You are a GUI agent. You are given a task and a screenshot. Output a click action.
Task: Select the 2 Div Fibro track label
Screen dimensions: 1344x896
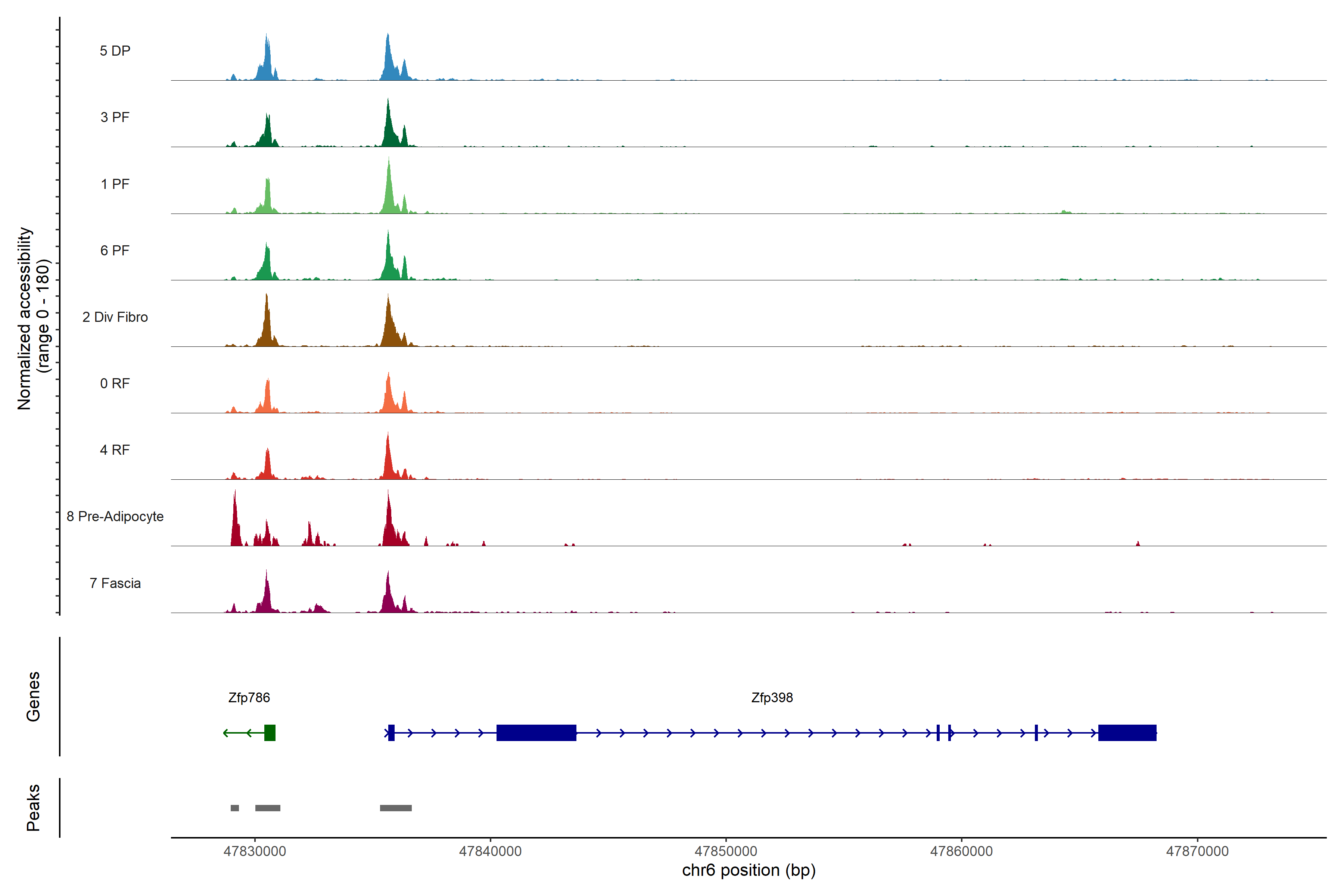tap(115, 317)
